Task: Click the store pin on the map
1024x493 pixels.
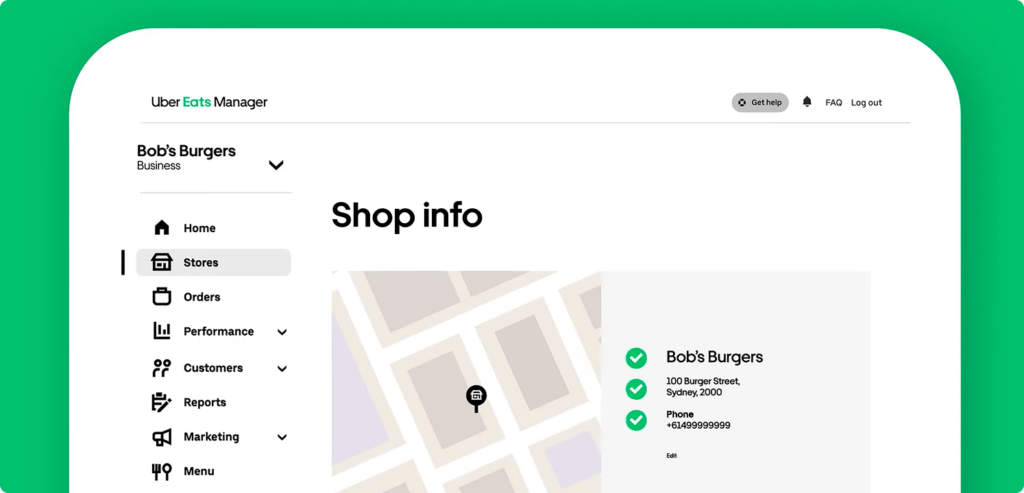Action: 476,398
